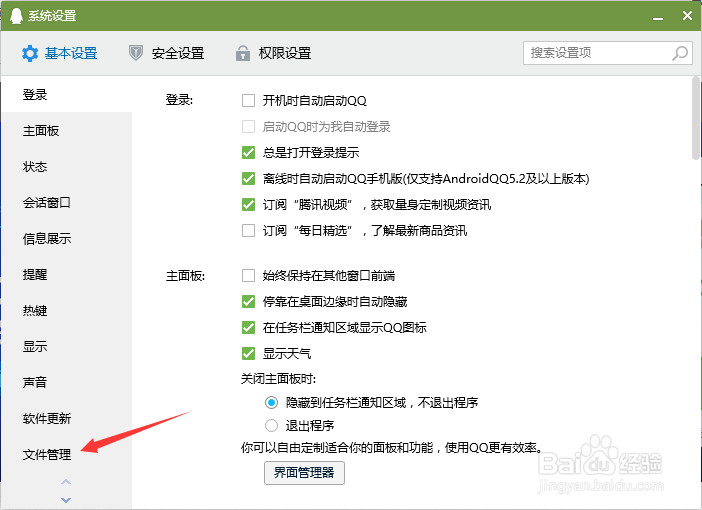702x510 pixels.
Task: Uncheck 在任务栏通知区域显示QQ图标
Action: (x=248, y=327)
